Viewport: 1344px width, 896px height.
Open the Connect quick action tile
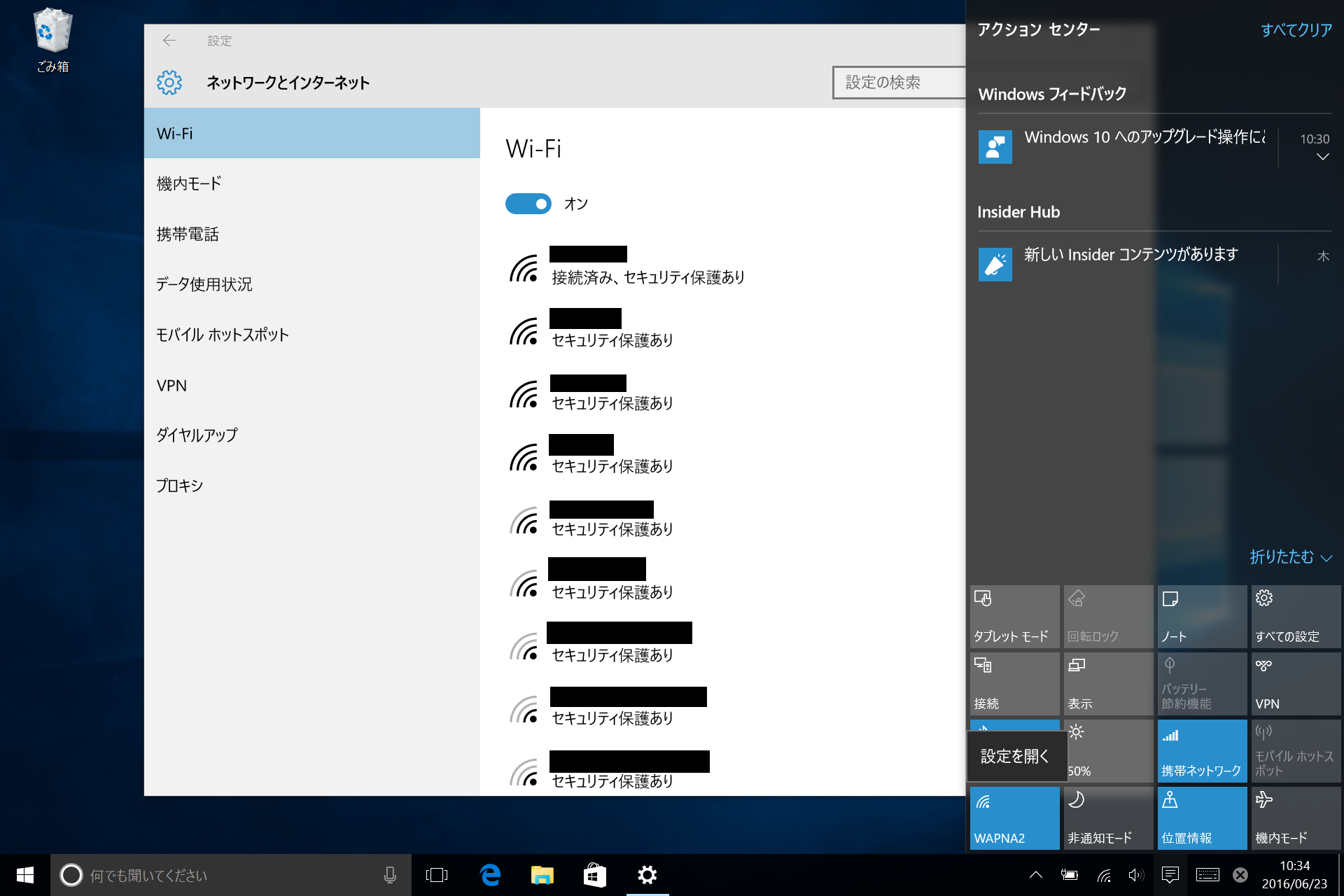pyautogui.click(x=1014, y=683)
